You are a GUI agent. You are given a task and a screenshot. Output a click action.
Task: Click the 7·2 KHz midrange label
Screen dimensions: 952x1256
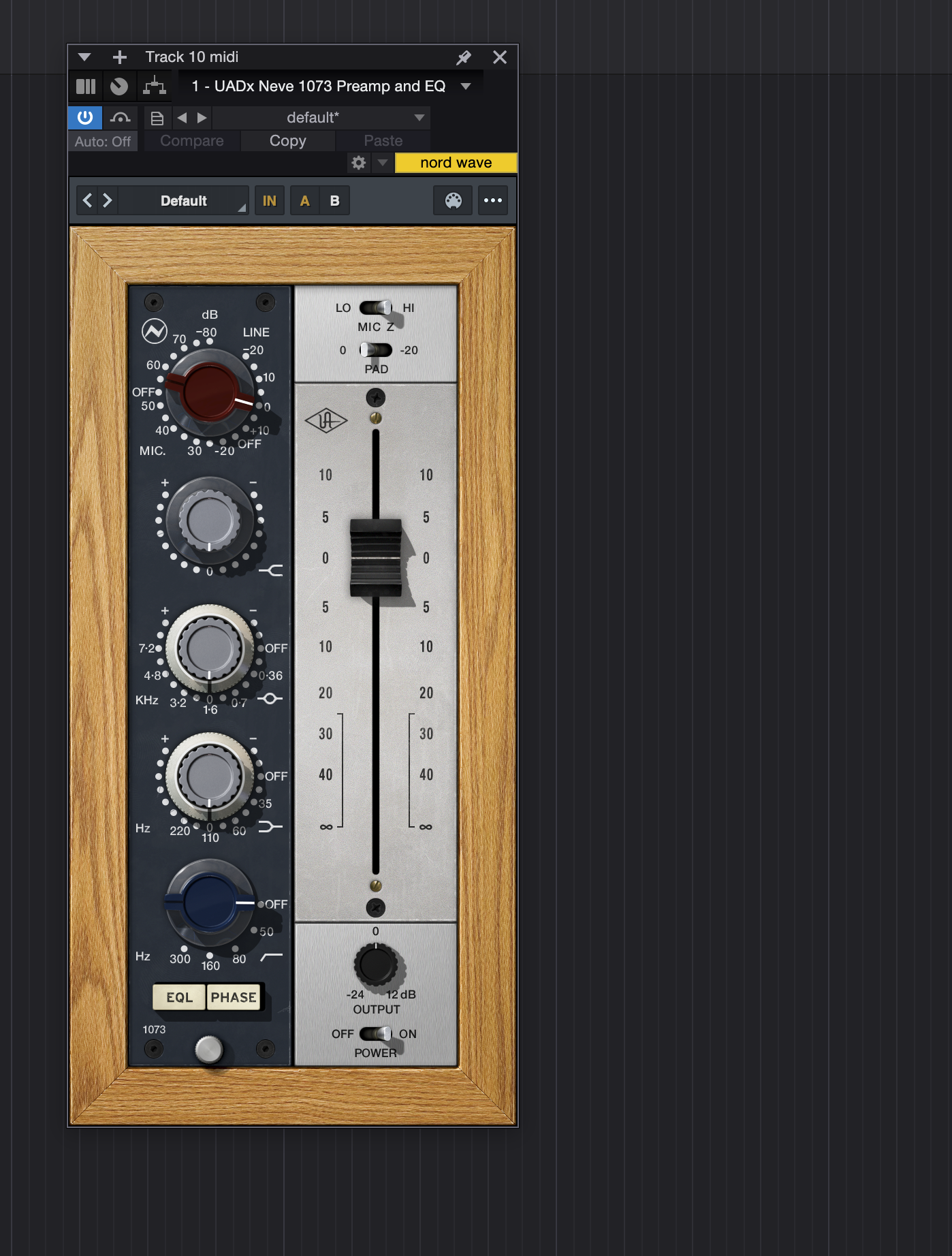[147, 648]
